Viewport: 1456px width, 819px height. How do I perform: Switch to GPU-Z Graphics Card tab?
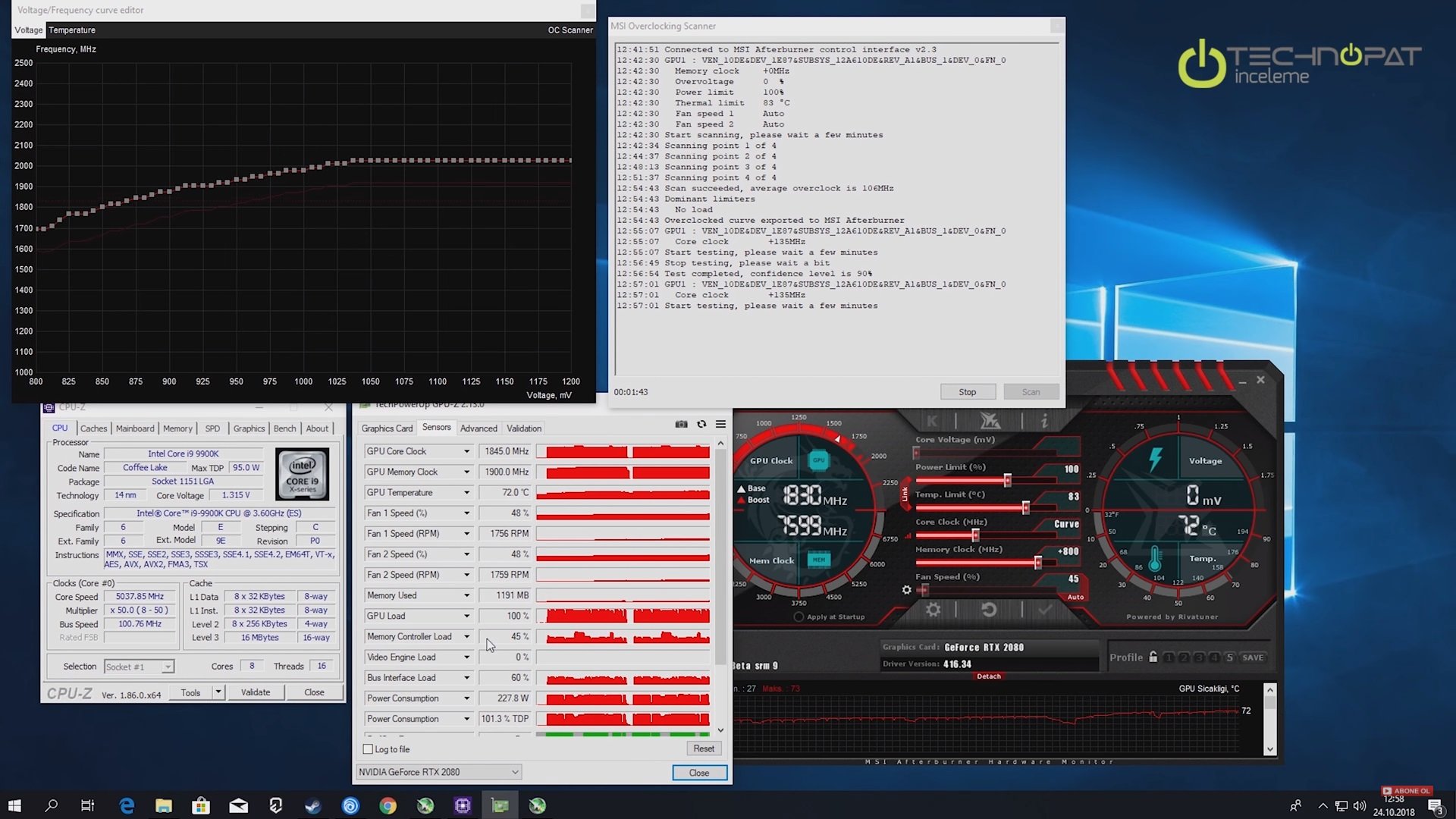(387, 428)
